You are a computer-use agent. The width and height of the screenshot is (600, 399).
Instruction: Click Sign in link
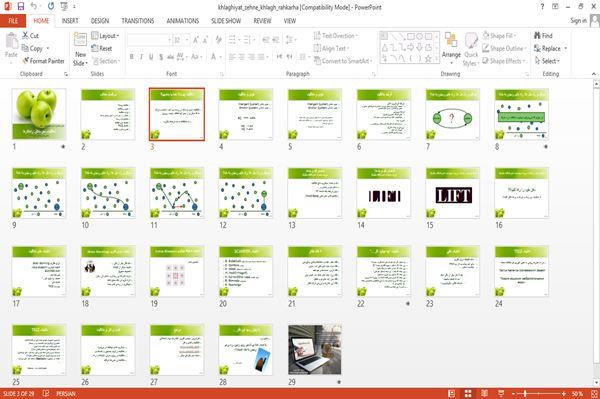578,21
